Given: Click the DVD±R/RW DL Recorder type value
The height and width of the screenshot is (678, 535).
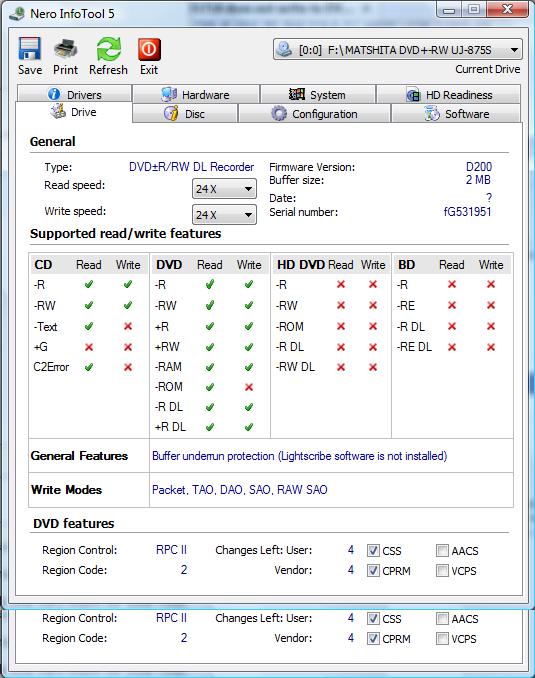Looking at the screenshot, I should point(192,167).
